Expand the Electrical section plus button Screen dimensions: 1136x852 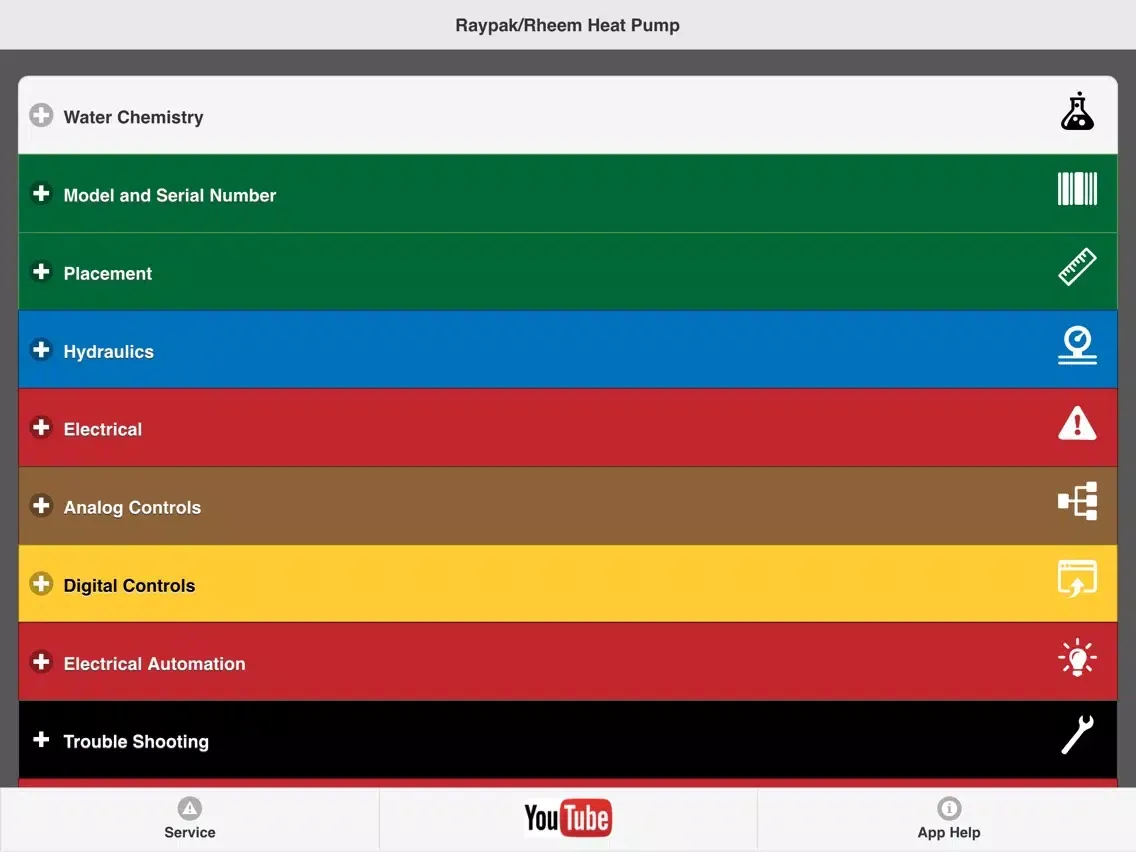tap(41, 427)
